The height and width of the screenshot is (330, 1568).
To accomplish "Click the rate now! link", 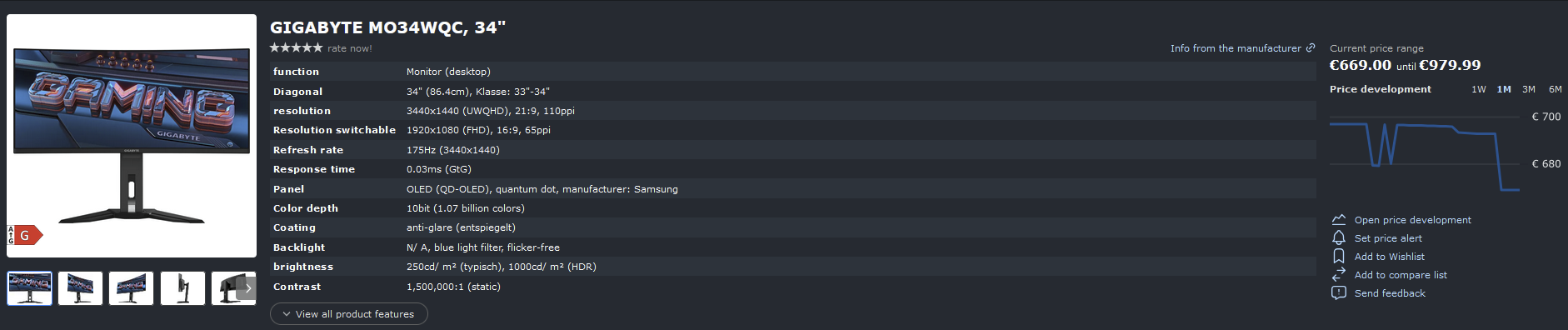I will 350,48.
